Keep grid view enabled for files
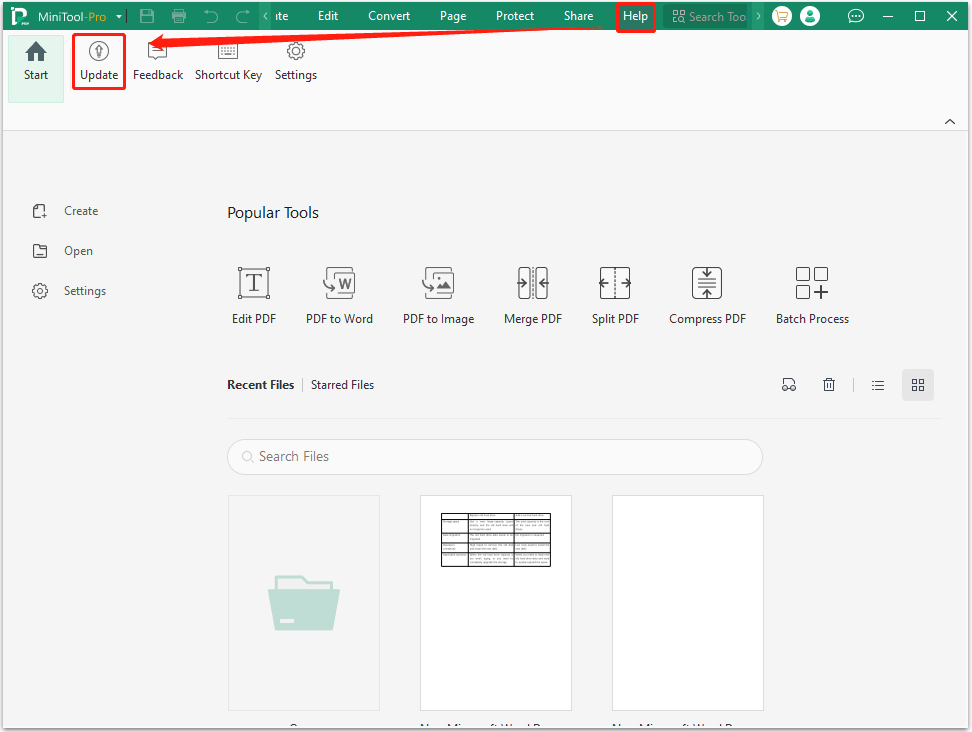This screenshot has height=732, width=972. click(x=917, y=385)
